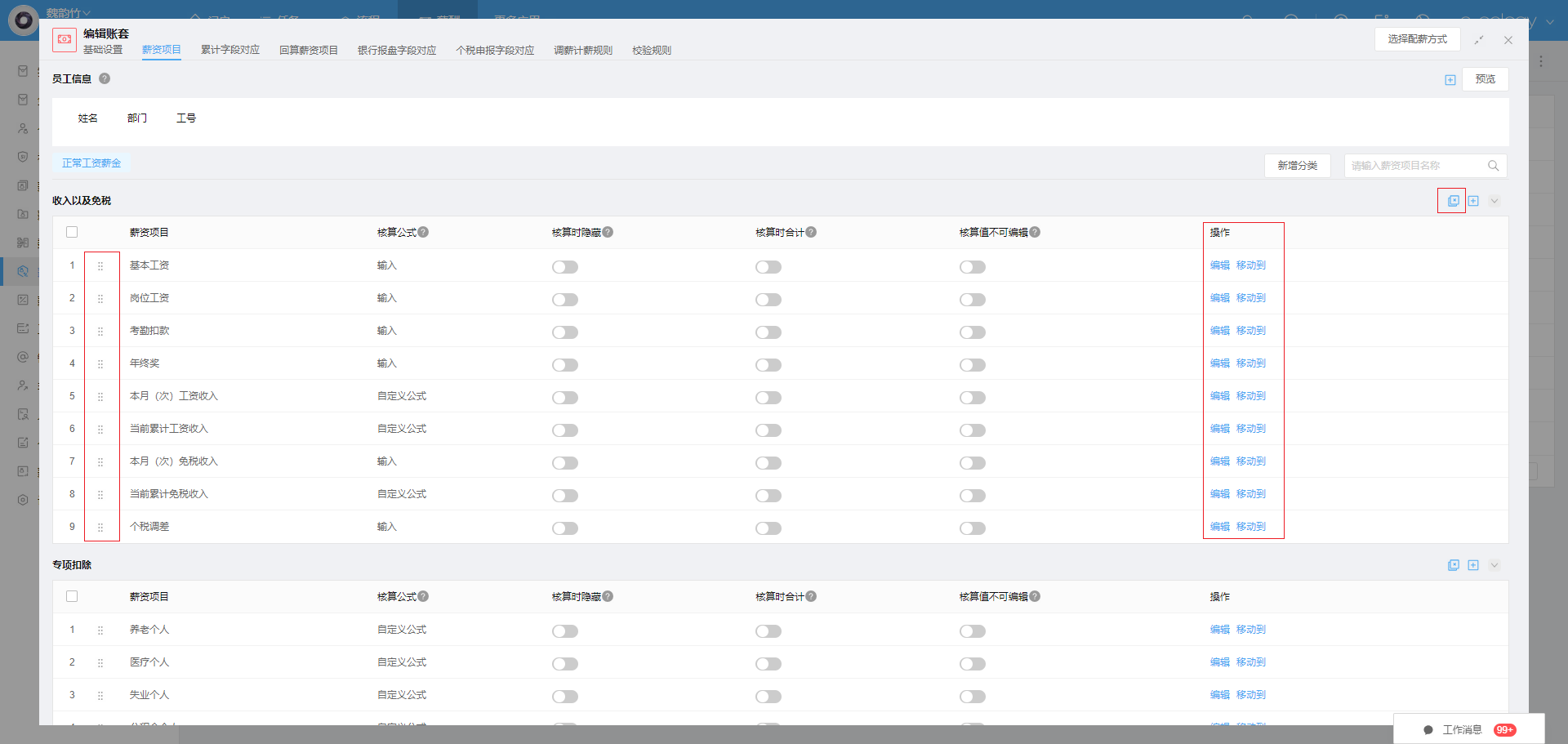Check select-all box in 专项扣除 table
This screenshot has height=744, width=1568.
(72, 596)
